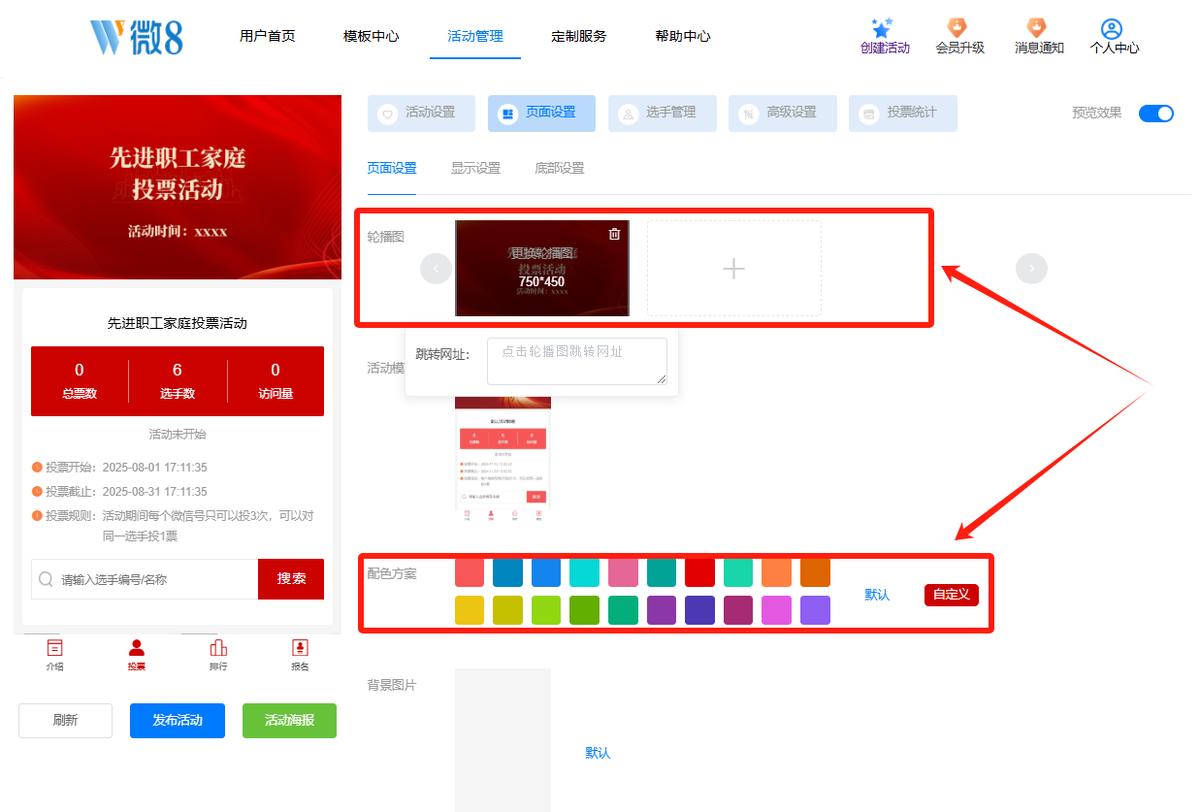Open the 投票统计 section button

pyautogui.click(x=903, y=113)
